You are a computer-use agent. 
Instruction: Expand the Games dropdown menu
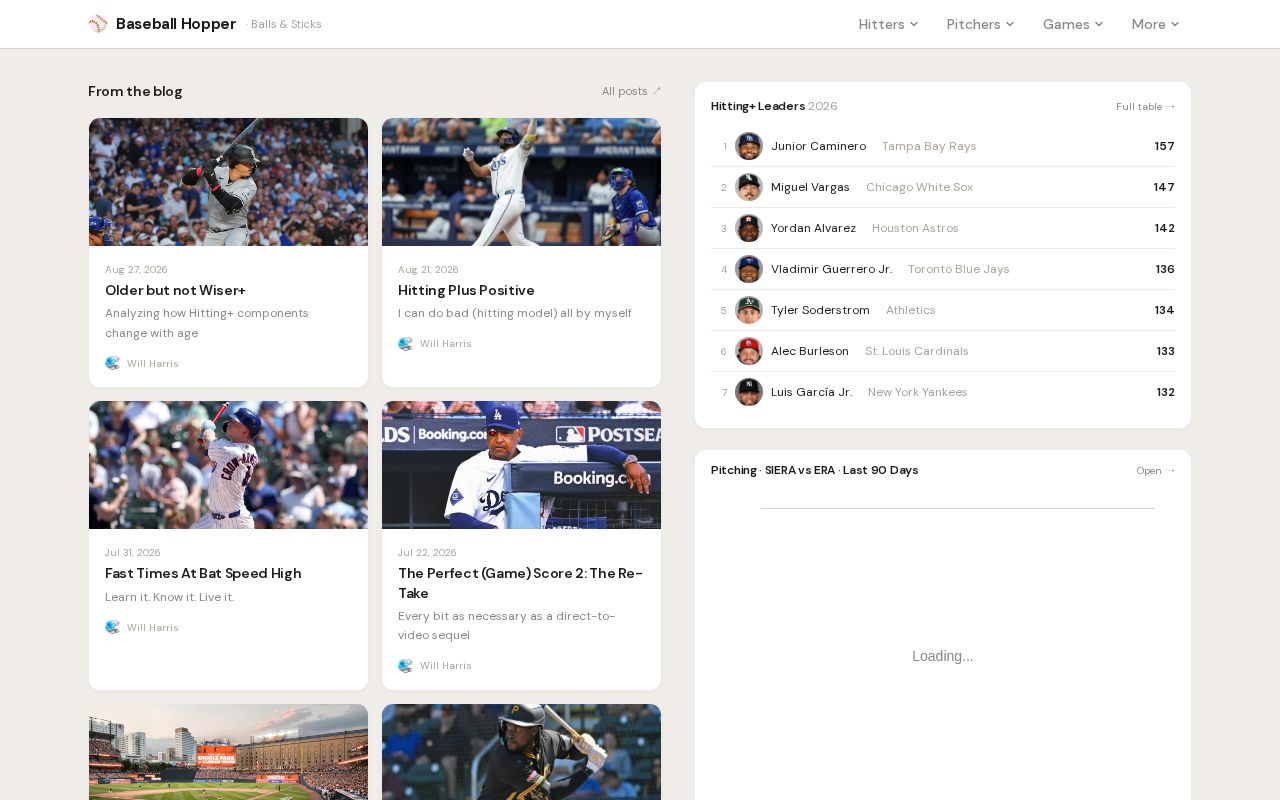1073,24
